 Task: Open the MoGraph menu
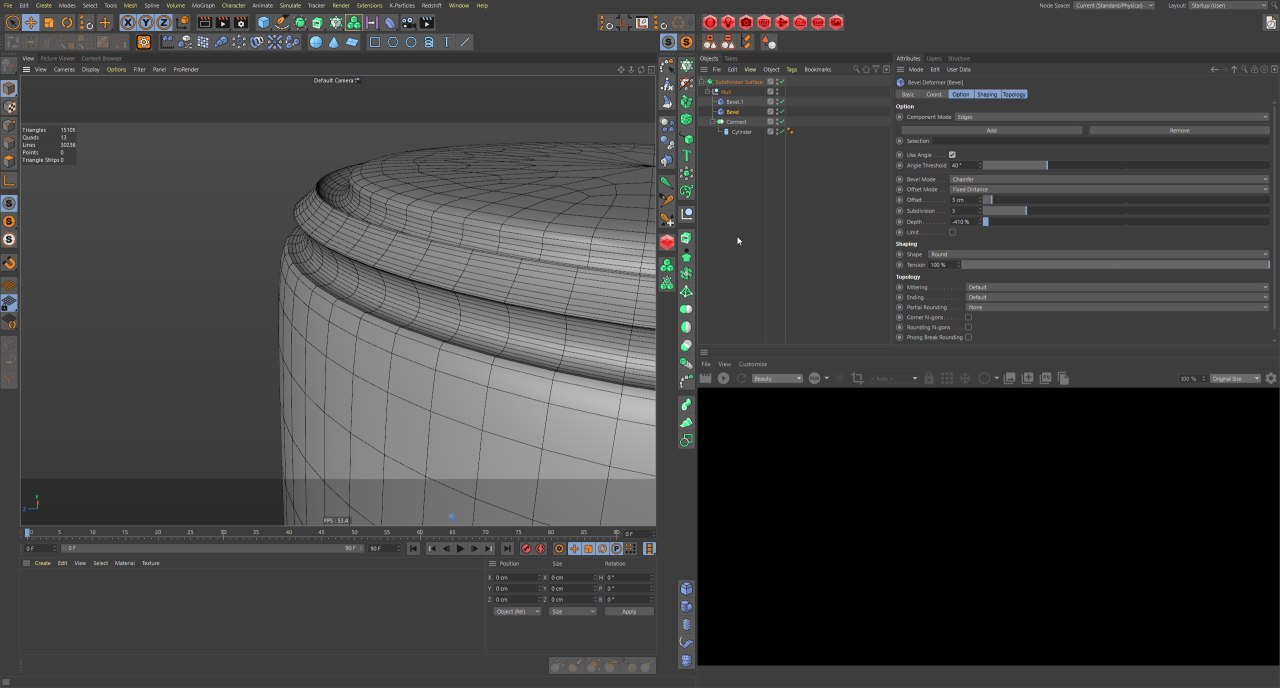tap(203, 5)
